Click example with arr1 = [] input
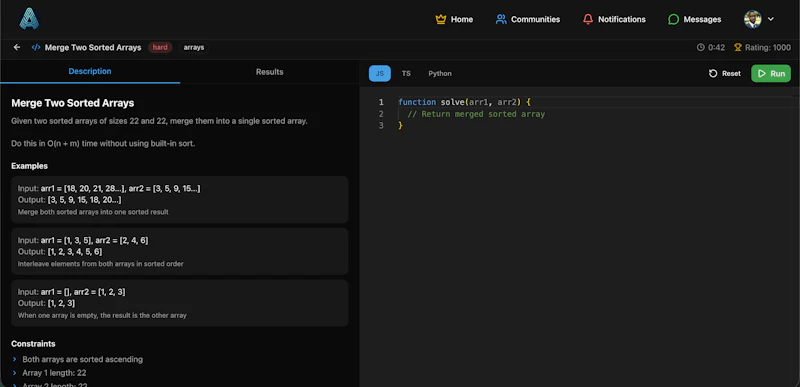Viewport: 800px width, 387px height. [180, 303]
